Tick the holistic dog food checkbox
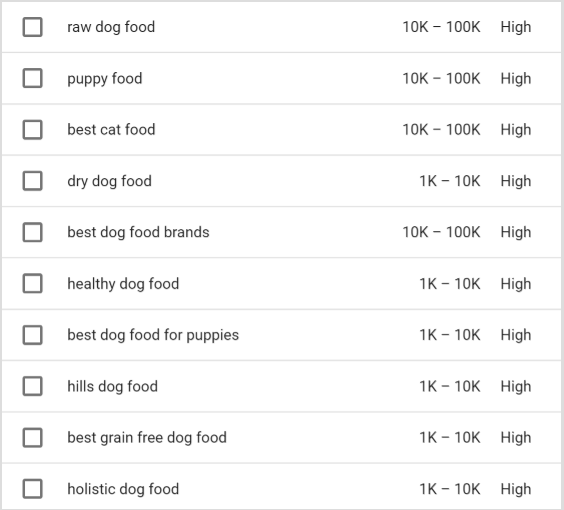564x510 pixels. tap(33, 489)
